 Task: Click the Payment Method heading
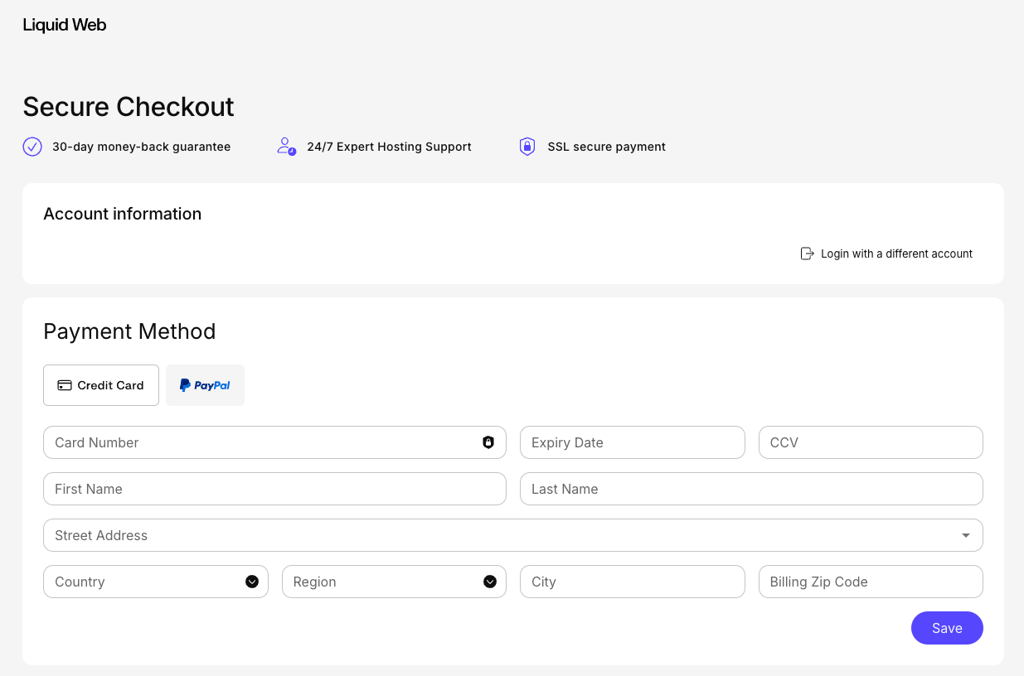(129, 331)
